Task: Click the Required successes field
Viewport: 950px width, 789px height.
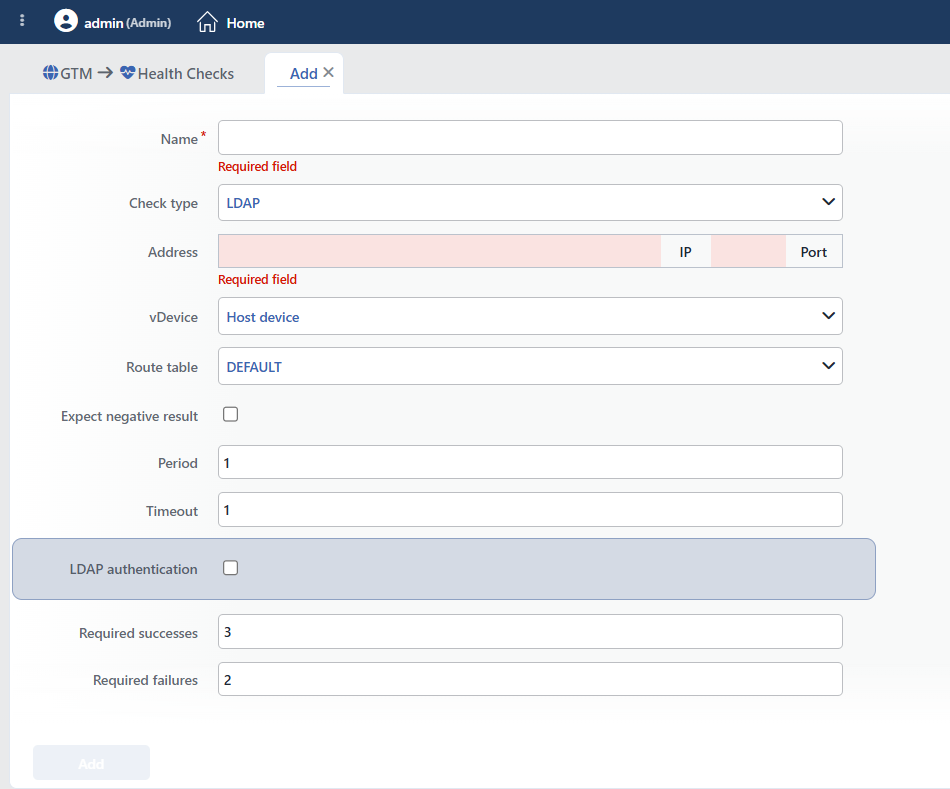Action: [x=530, y=631]
